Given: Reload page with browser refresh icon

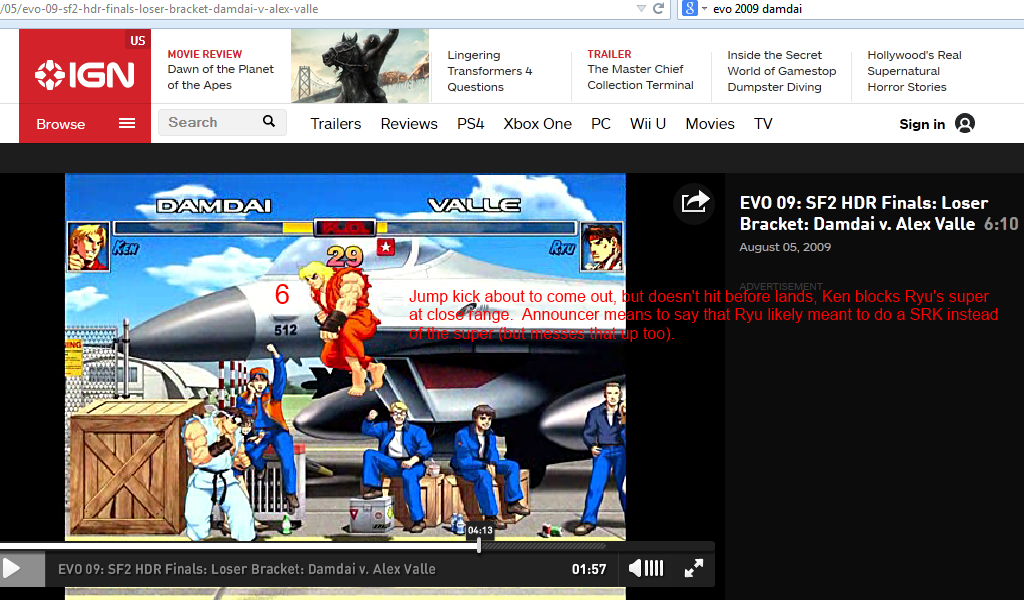Looking at the screenshot, I should [x=658, y=8].
